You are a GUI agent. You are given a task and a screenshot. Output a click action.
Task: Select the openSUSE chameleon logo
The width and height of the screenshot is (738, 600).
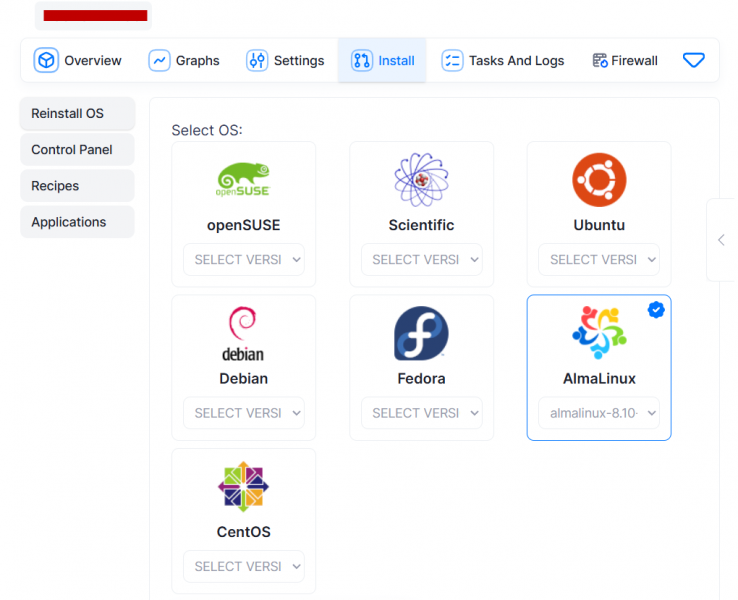tap(243, 179)
